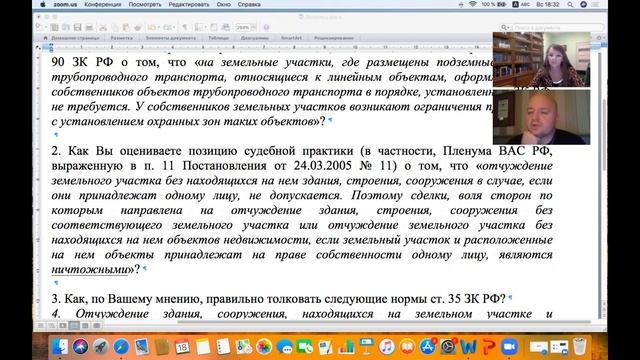The width and height of the screenshot is (640, 360).
Task: Open the Посмотреть menu
Action: click(x=145, y=4)
